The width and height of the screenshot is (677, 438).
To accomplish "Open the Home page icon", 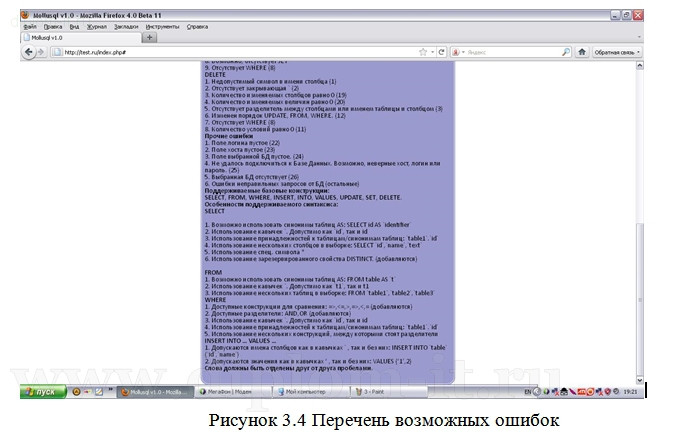I will tap(582, 52).
